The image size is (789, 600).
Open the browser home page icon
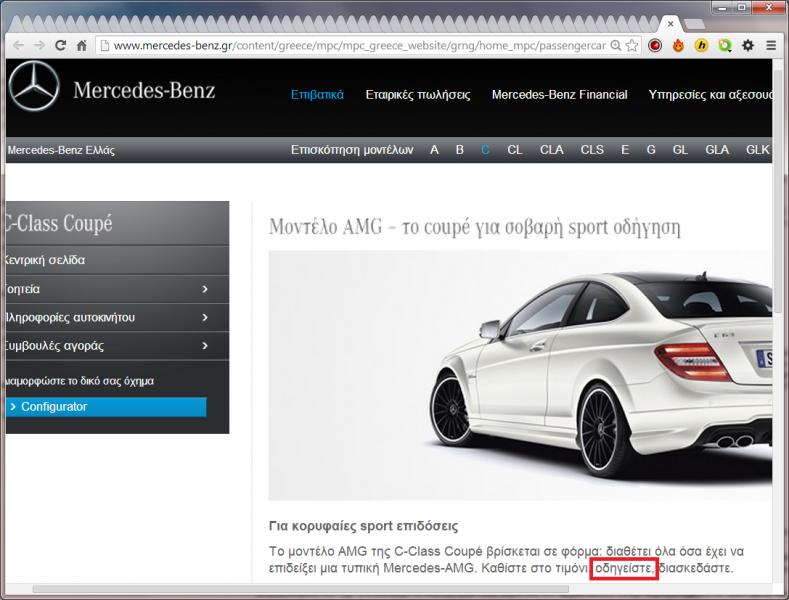point(82,45)
